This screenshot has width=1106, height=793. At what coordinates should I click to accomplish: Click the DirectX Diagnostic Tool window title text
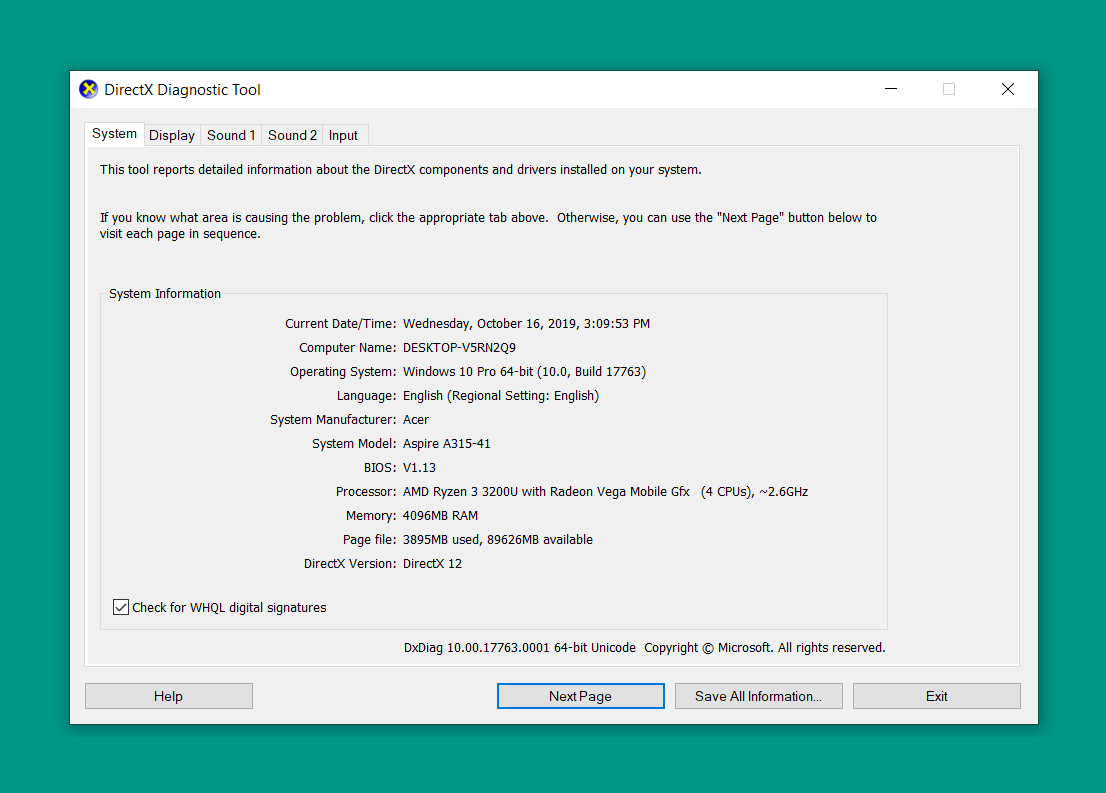[x=183, y=90]
